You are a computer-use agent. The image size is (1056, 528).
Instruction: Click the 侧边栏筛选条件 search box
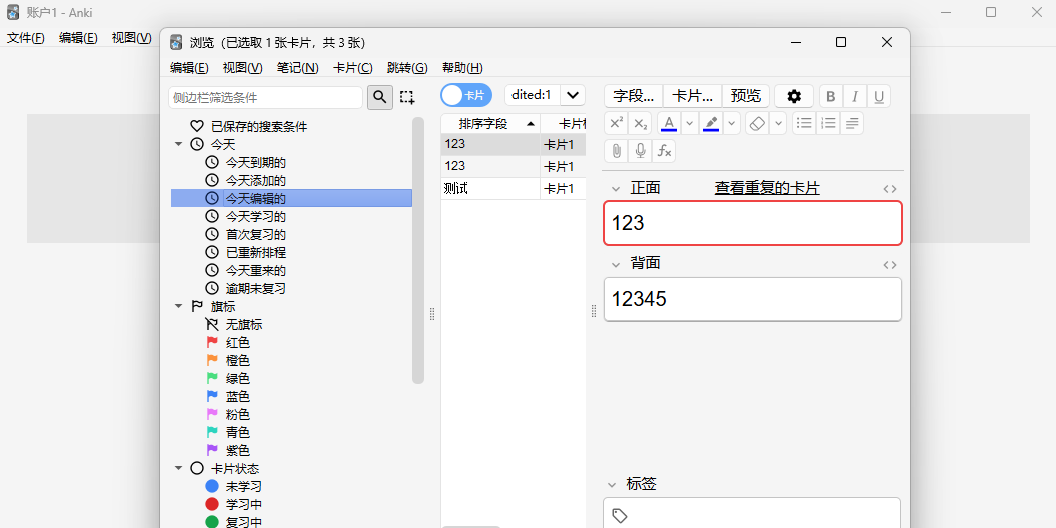(265, 97)
